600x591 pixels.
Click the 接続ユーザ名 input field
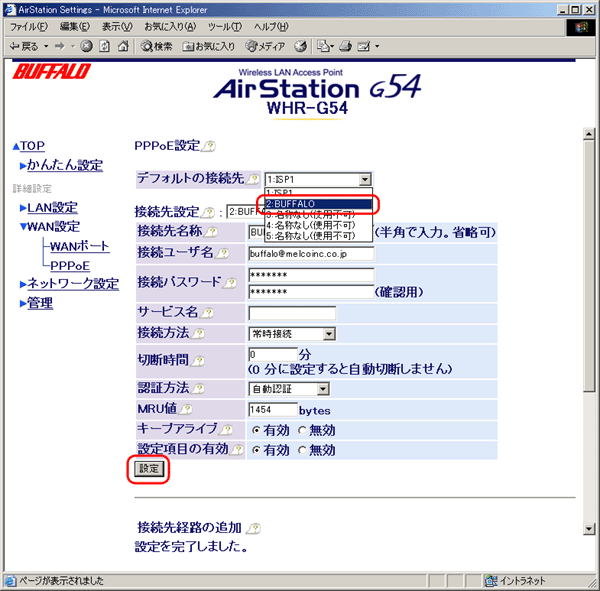click(x=311, y=254)
